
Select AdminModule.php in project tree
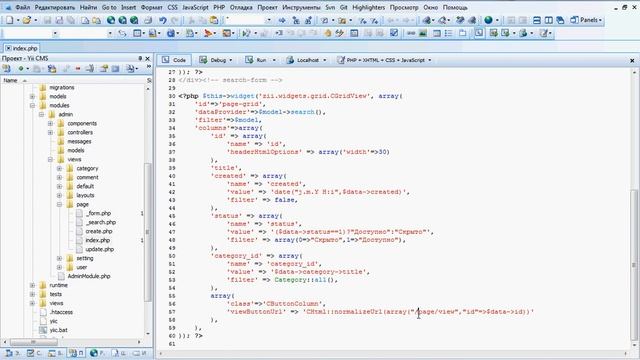(89, 276)
